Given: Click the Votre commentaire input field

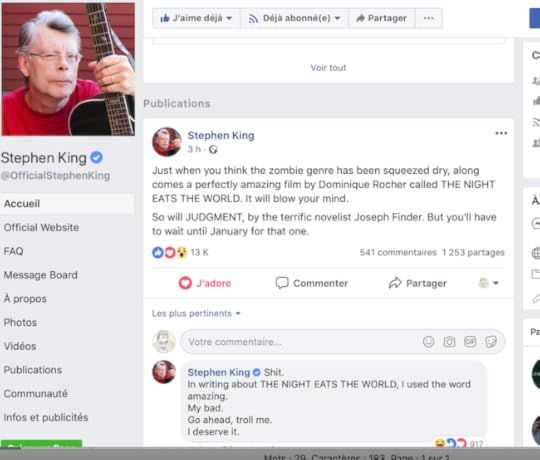Looking at the screenshot, I should point(342,342).
